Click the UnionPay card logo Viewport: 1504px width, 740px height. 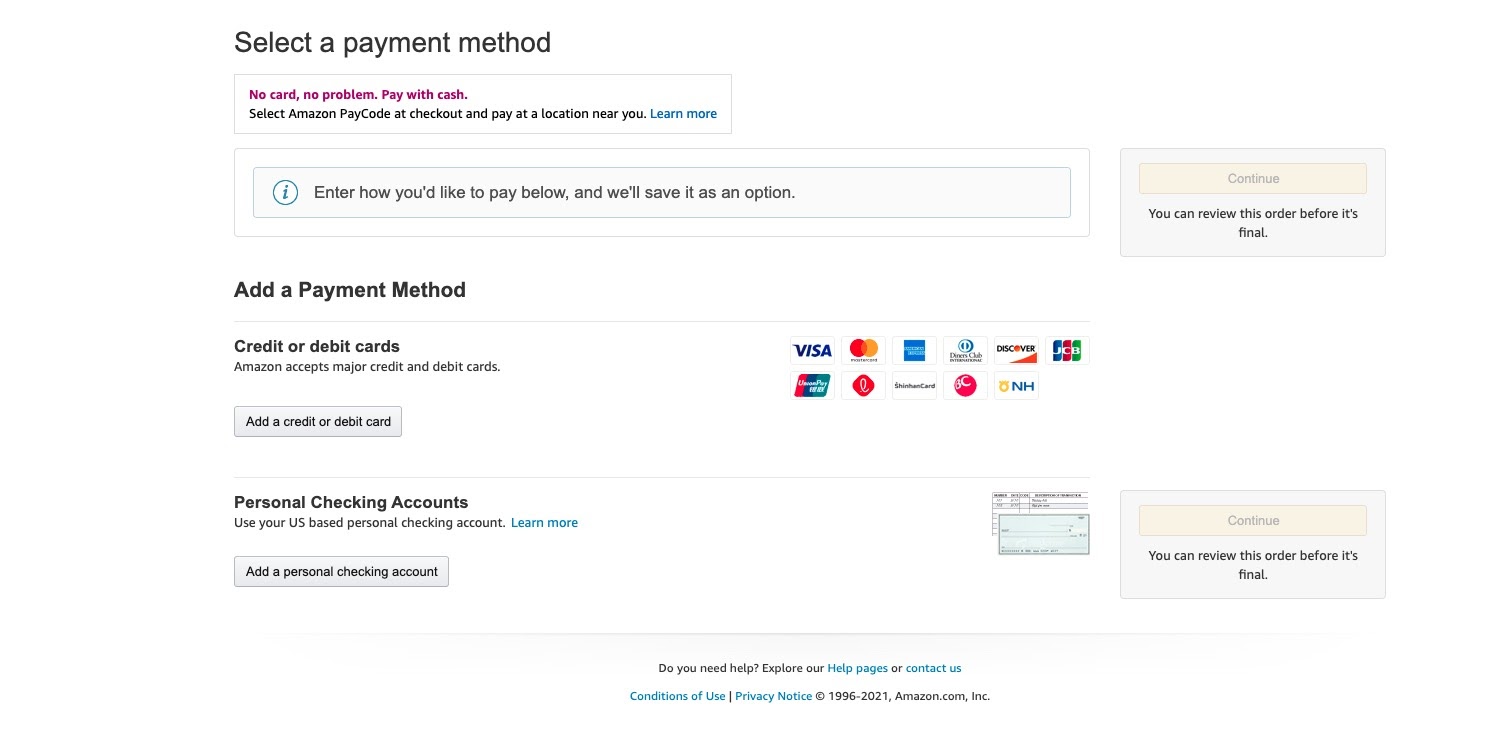(812, 386)
